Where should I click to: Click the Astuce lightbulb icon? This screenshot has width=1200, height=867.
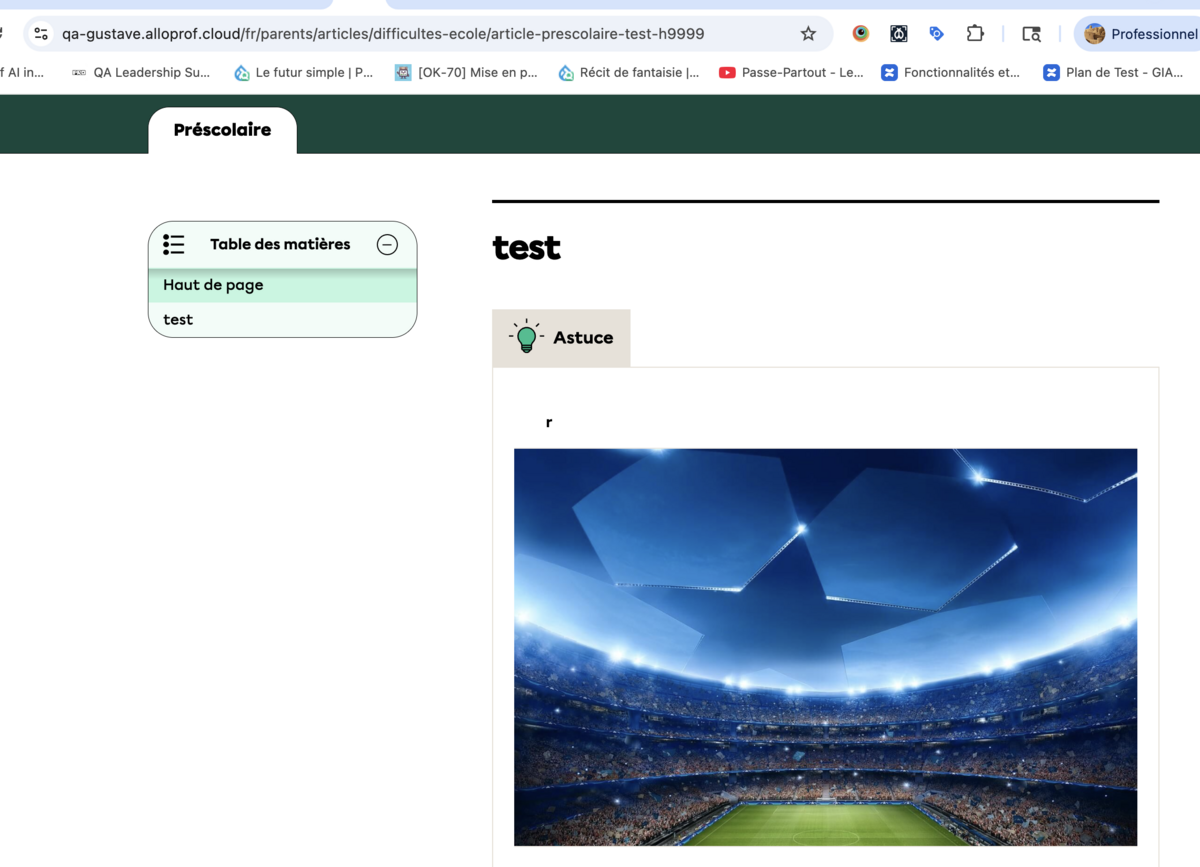click(526, 337)
